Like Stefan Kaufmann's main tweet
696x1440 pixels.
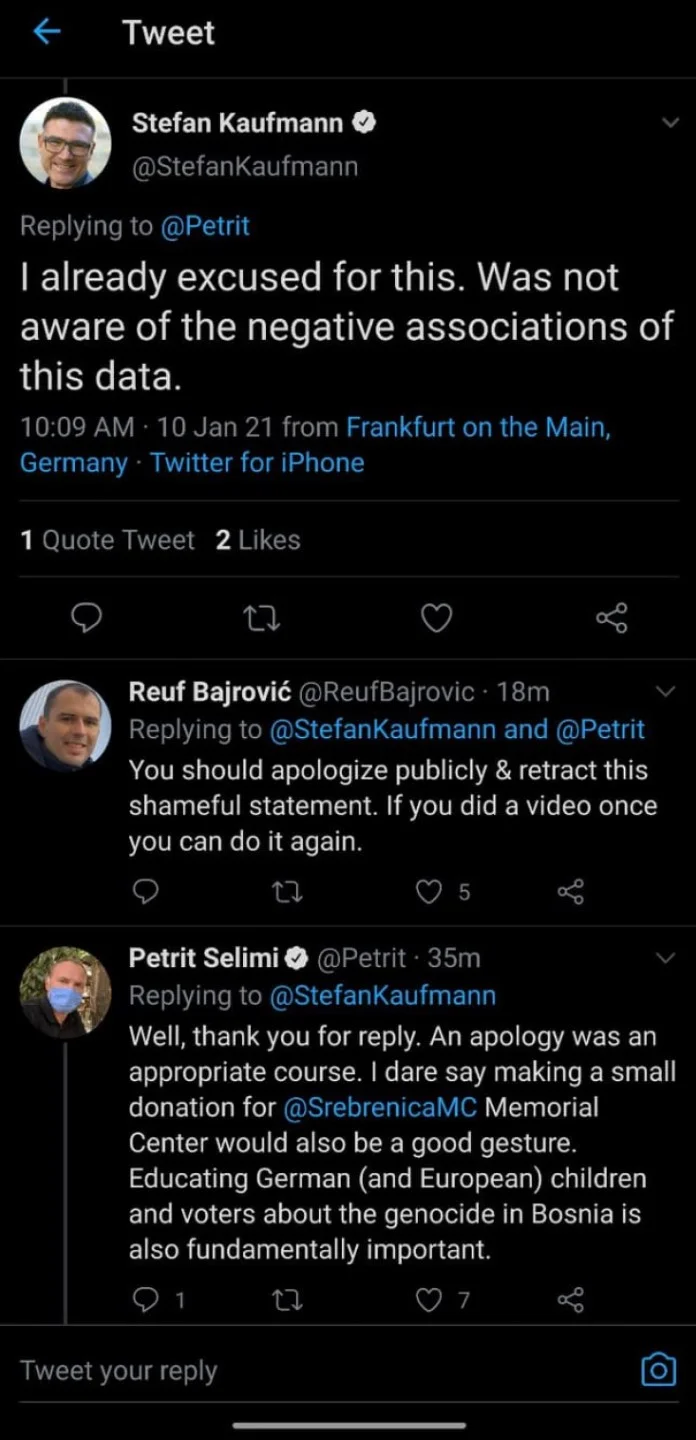435,620
